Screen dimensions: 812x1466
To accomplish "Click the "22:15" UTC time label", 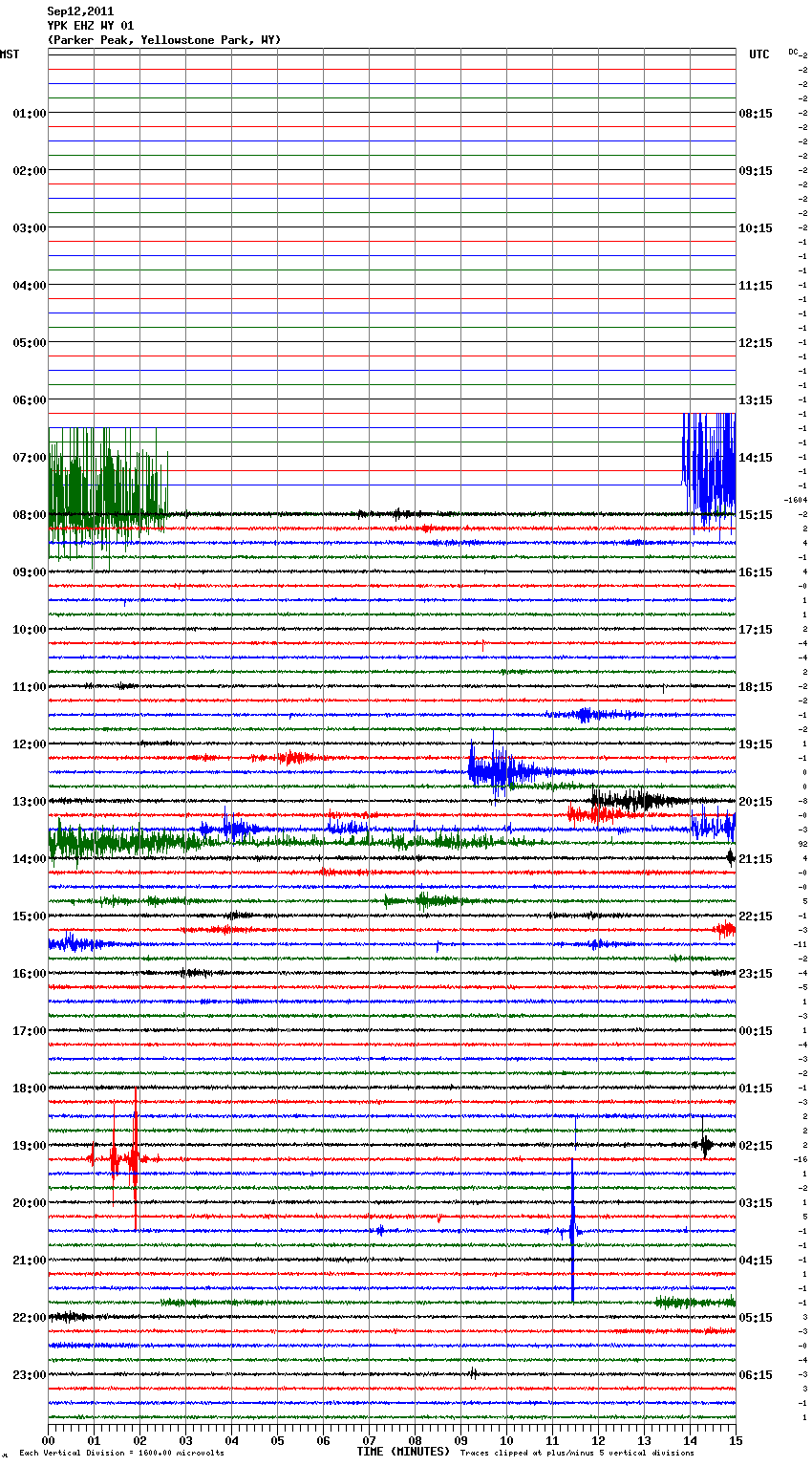I will [x=757, y=916].
